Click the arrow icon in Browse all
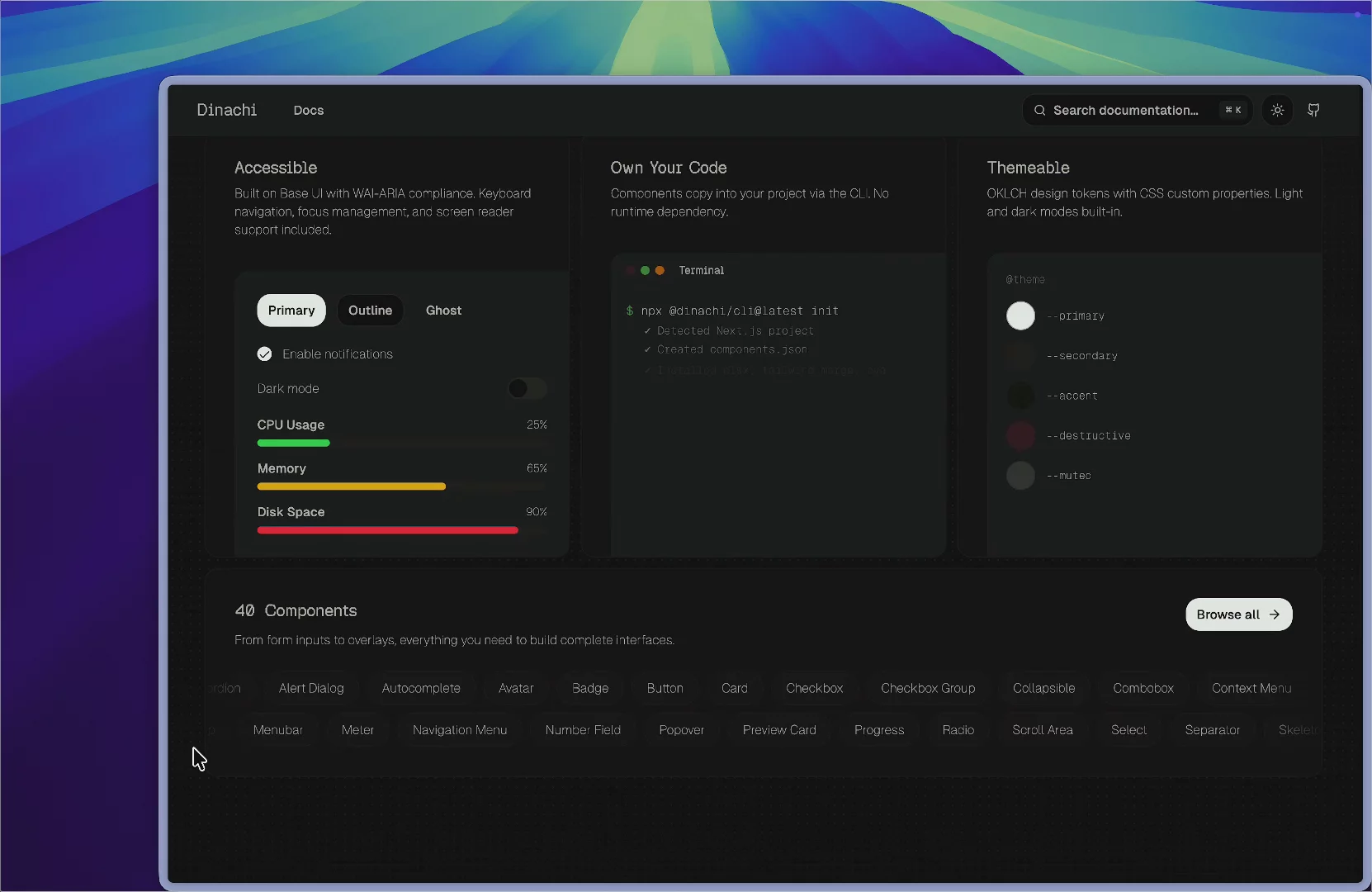Screen dimensions: 1372x892 [1275, 614]
